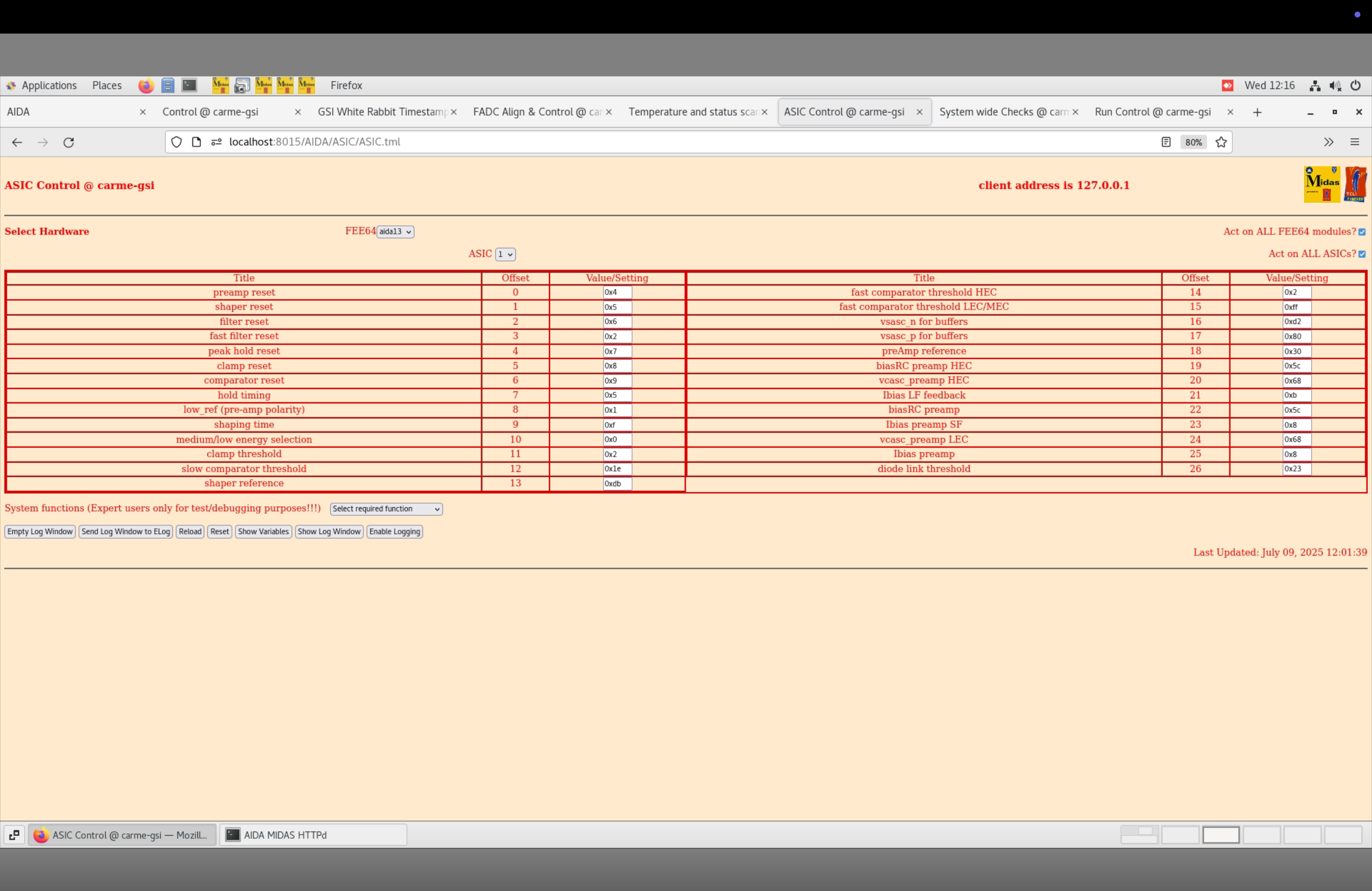Screen dimensions: 1372x891
Task: Switch to System wide Checks tab
Action: [1003, 112]
